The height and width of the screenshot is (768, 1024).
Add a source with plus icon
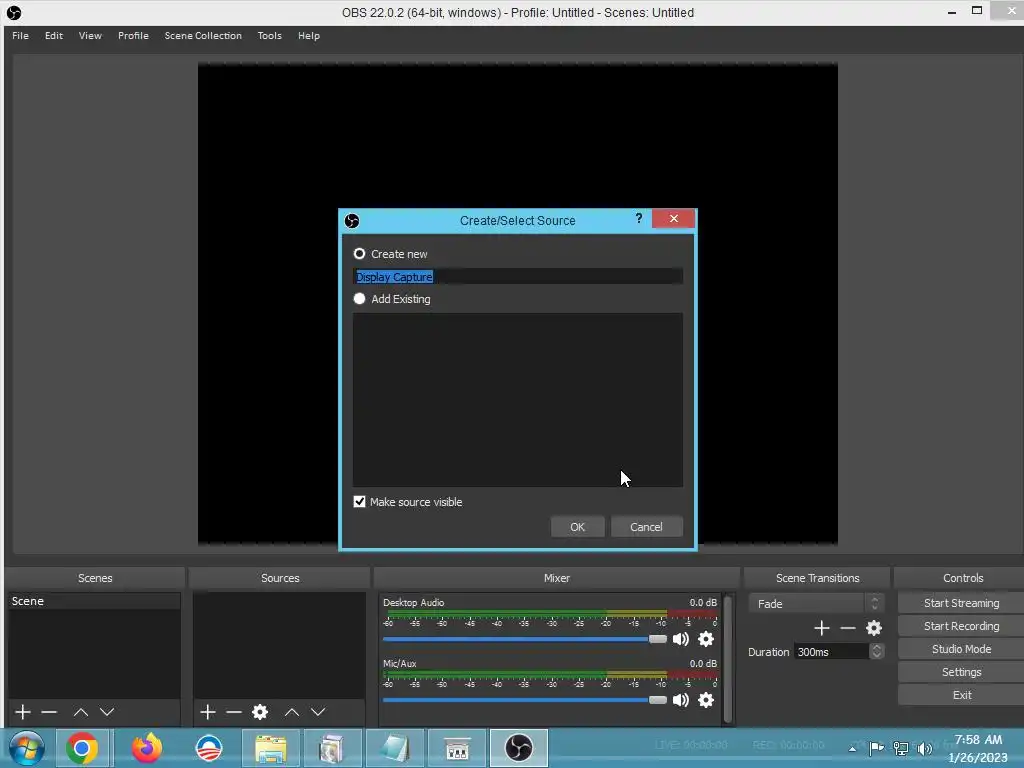coord(208,712)
